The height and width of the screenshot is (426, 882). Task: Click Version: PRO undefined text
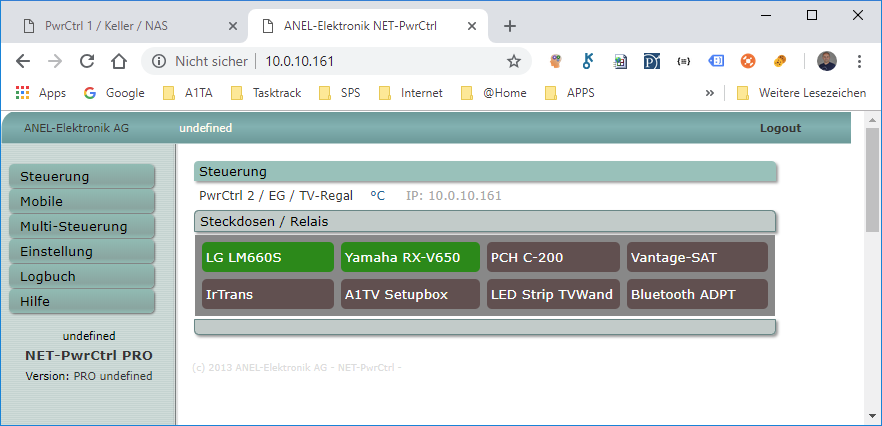click(x=89, y=376)
